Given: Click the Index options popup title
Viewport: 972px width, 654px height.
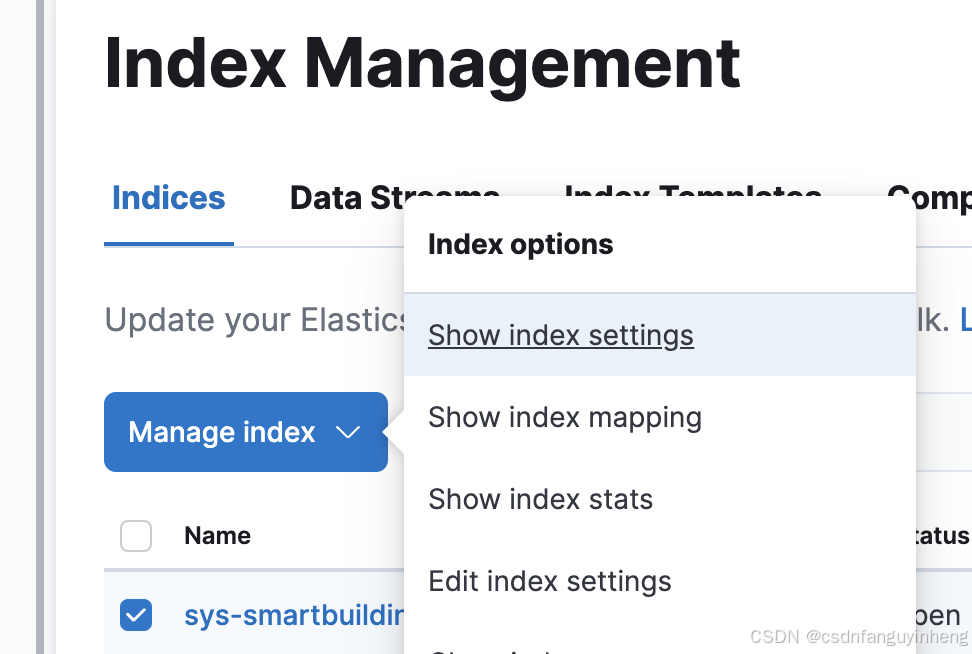Looking at the screenshot, I should point(521,244).
